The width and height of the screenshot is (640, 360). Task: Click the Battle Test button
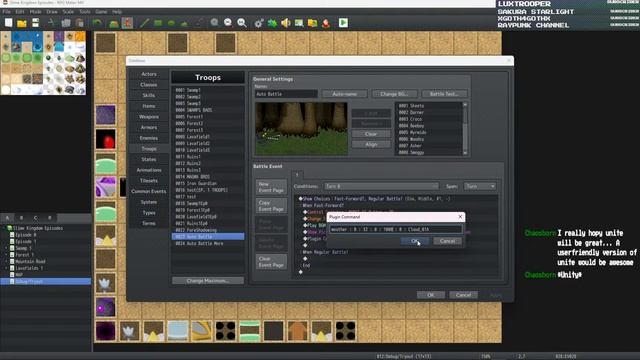click(444, 94)
